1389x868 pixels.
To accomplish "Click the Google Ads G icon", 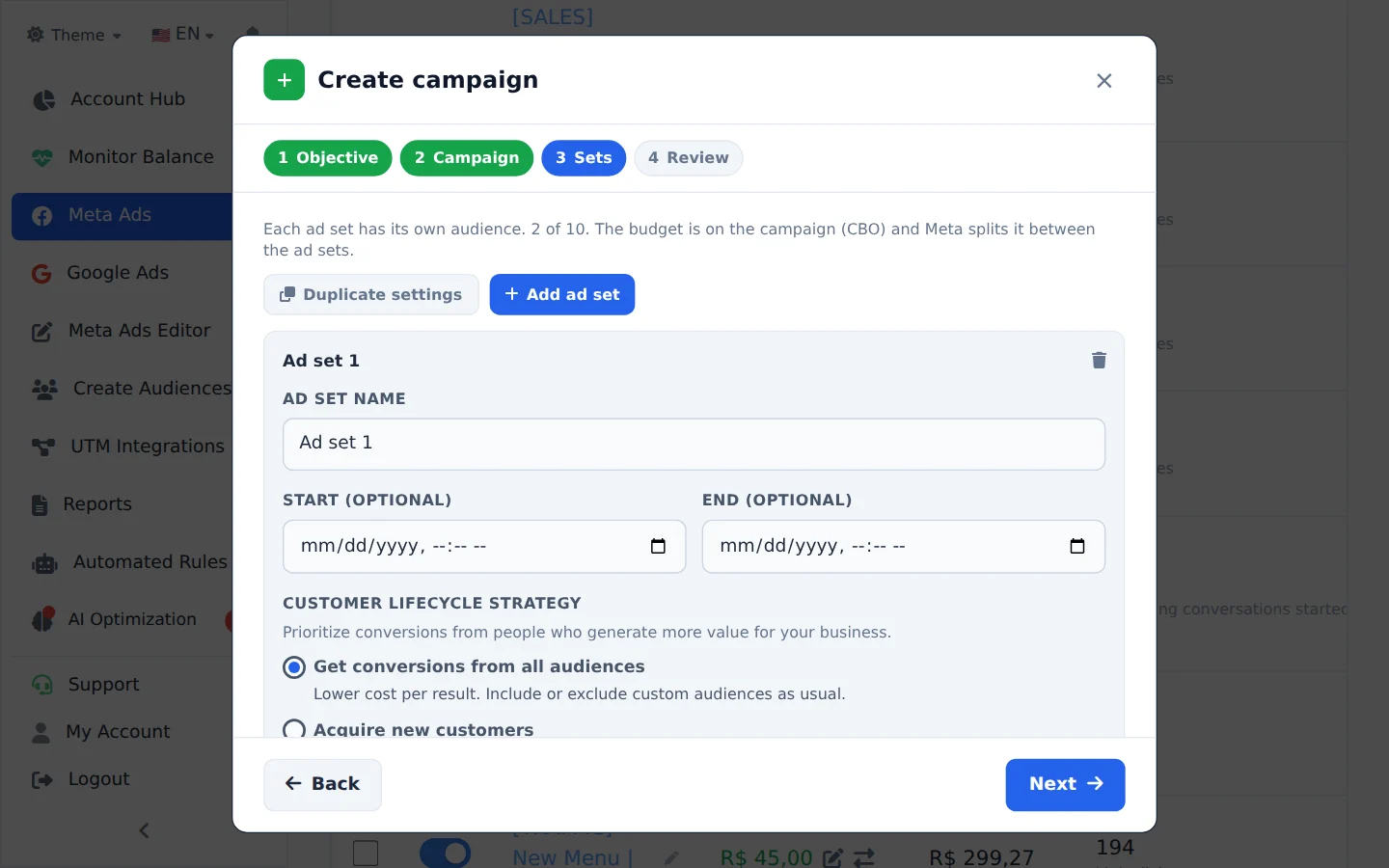I will point(41,274).
